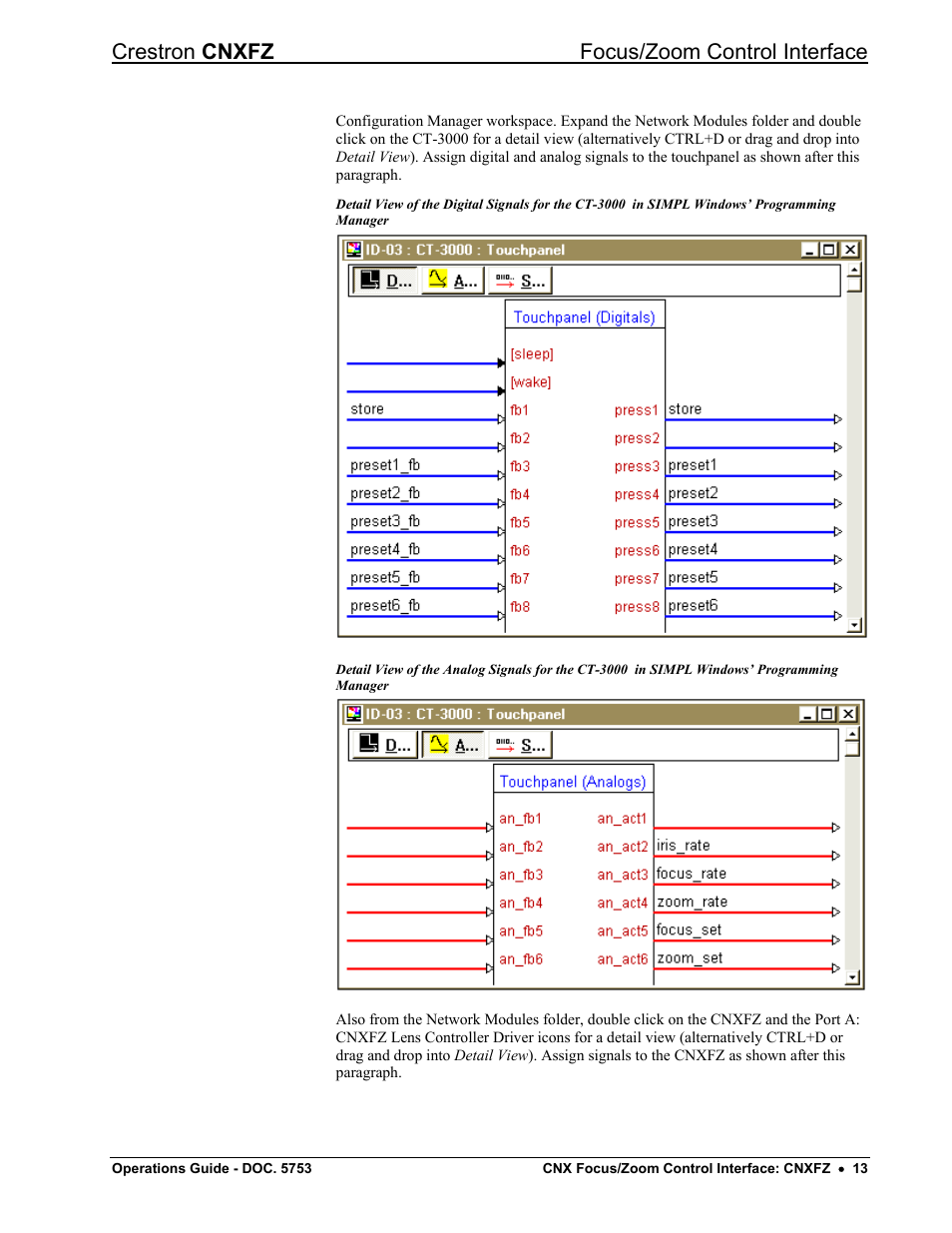Click the fb3 input label
This screenshot has height=1233, width=952.
[520, 466]
